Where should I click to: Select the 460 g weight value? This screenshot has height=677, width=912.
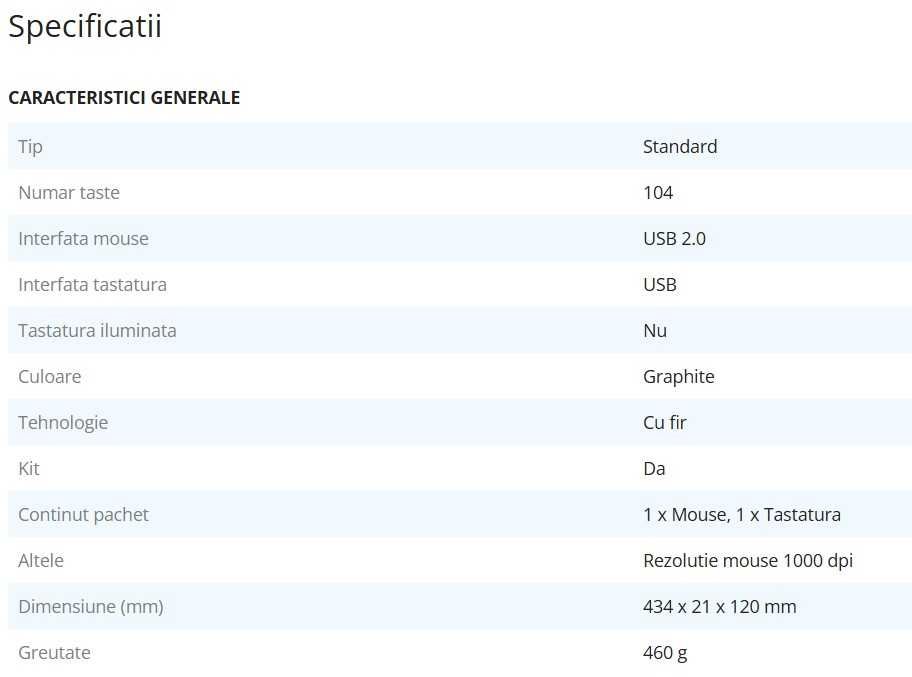(x=665, y=653)
